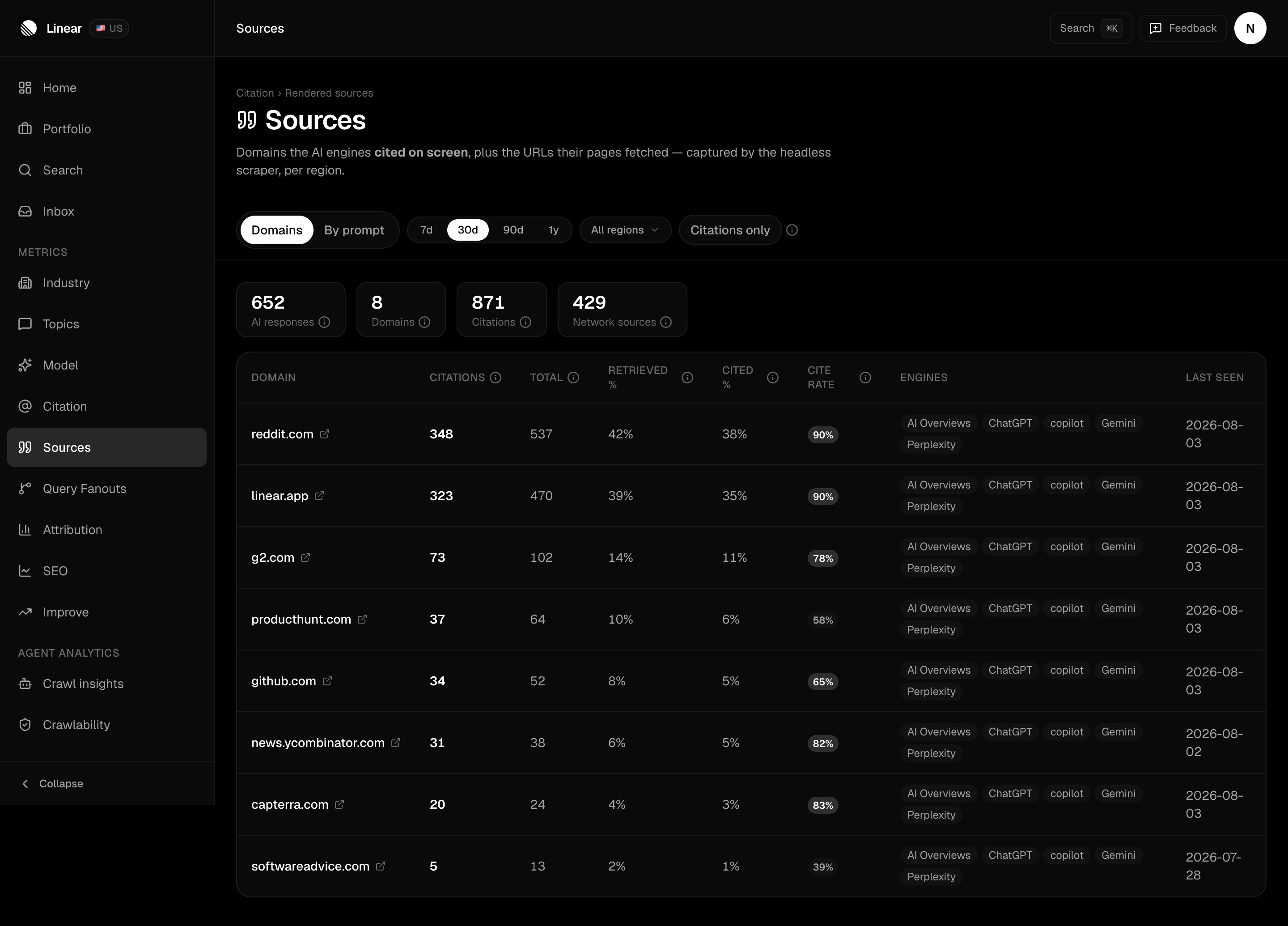Screen dimensions: 1288x926
Task: Click Feedback button
Action: (x=1183, y=28)
